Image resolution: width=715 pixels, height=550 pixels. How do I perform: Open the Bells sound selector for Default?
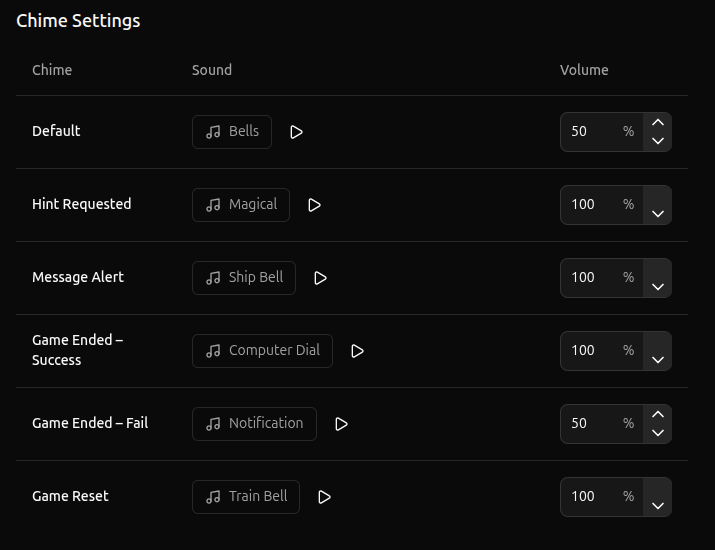click(232, 132)
